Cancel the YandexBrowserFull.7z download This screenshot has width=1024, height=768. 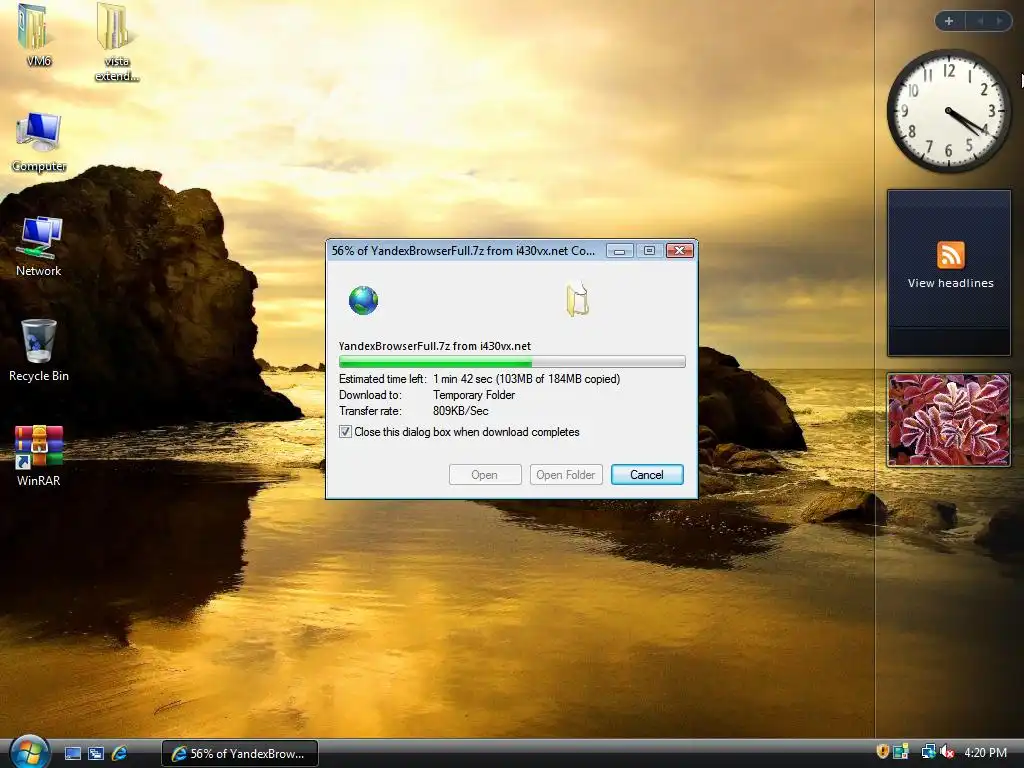[x=647, y=475]
